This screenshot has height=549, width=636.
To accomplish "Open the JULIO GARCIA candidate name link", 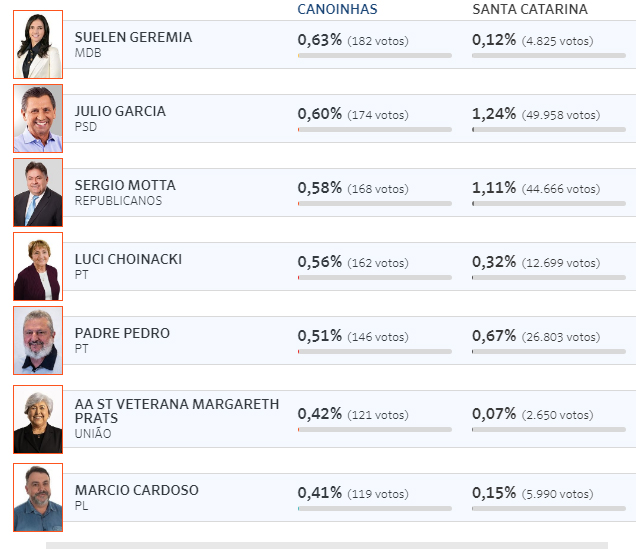I will click(120, 111).
